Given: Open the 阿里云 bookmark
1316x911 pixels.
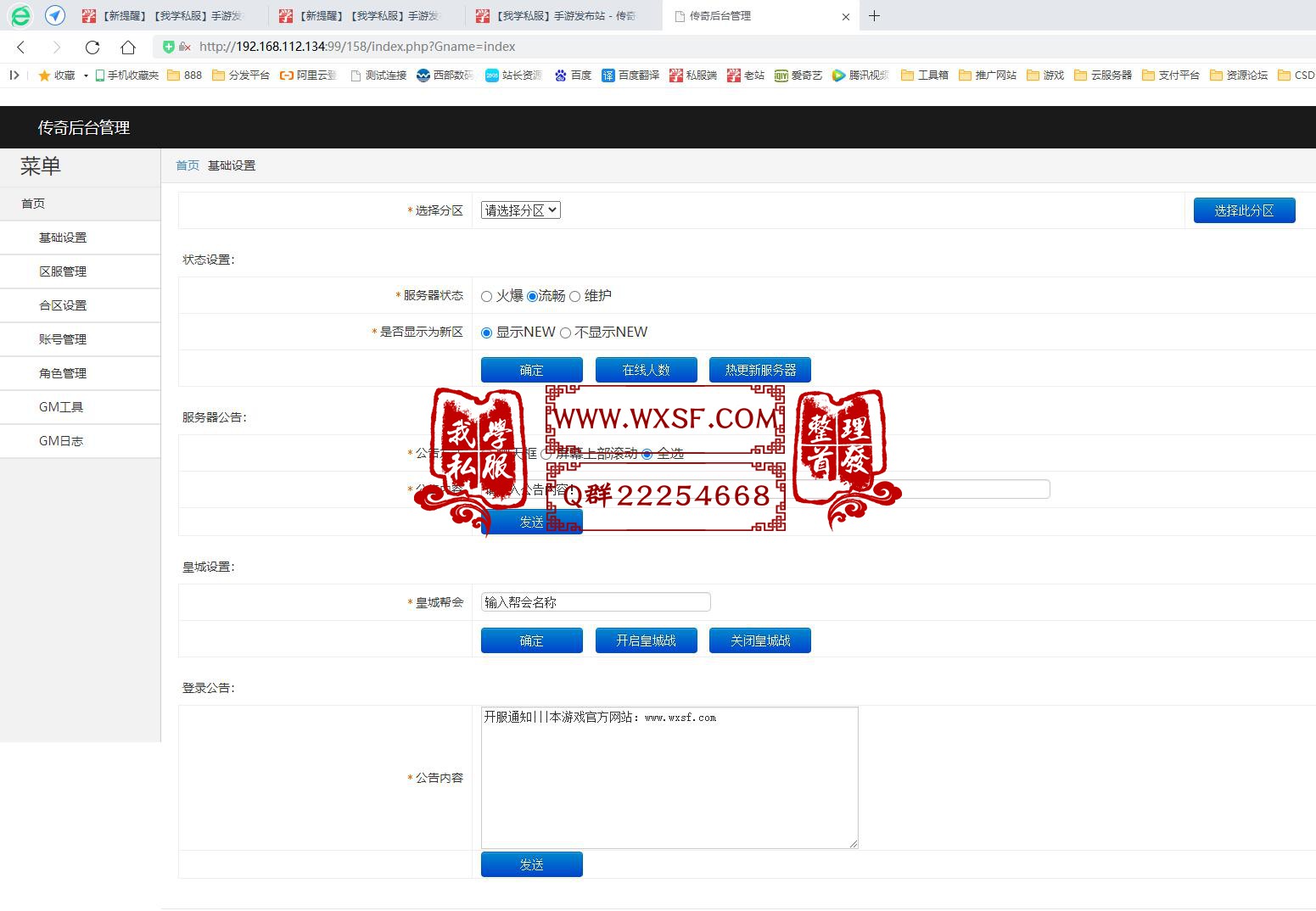Looking at the screenshot, I should tap(309, 75).
